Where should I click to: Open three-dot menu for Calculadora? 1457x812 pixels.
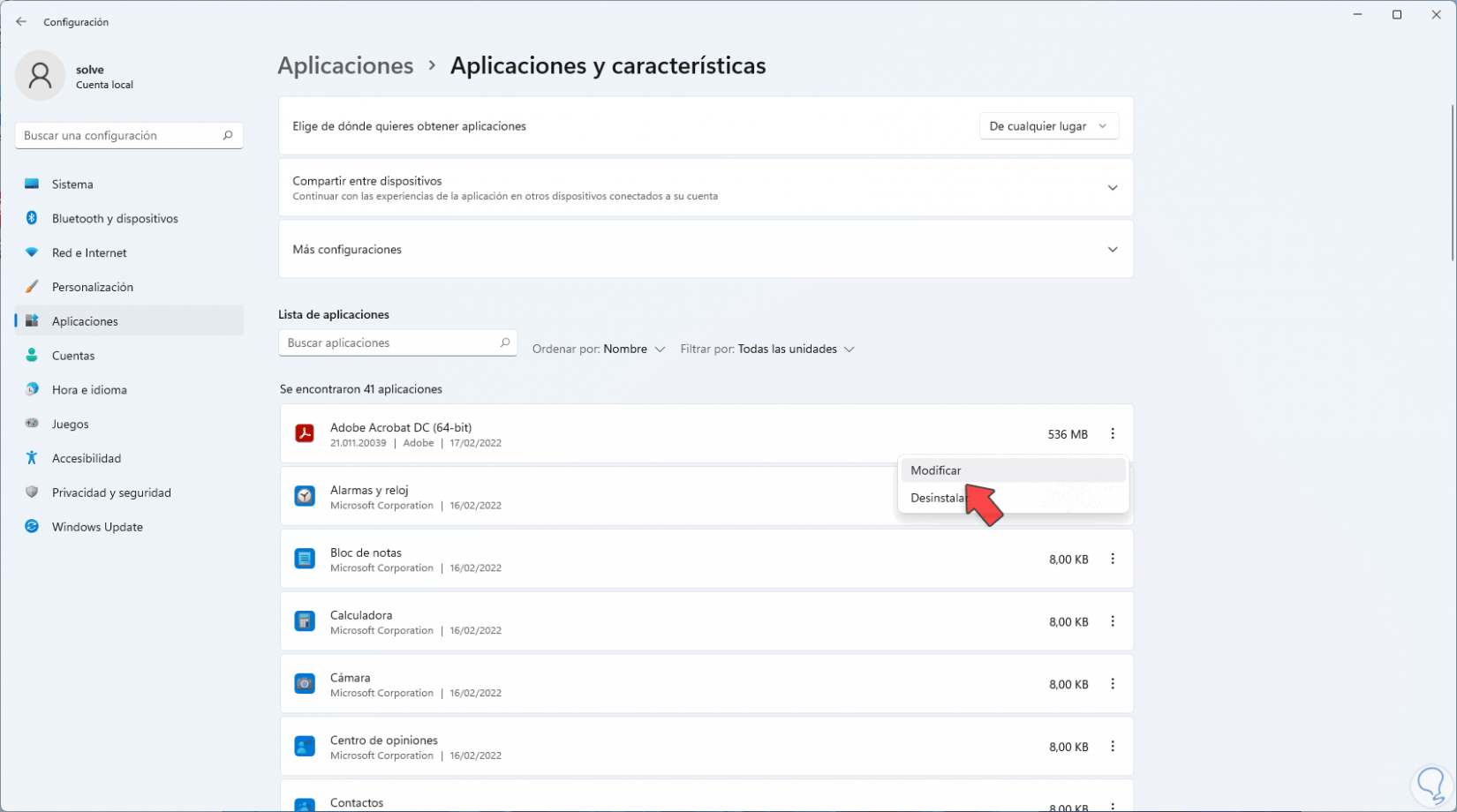pyautogui.click(x=1113, y=621)
